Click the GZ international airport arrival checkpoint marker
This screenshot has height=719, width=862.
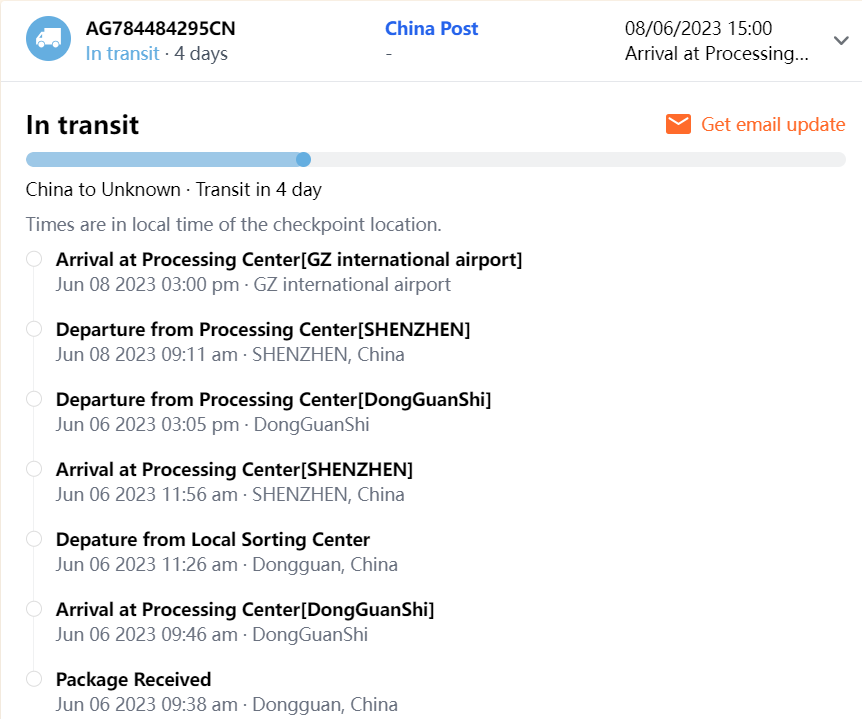pyautogui.click(x=34, y=259)
